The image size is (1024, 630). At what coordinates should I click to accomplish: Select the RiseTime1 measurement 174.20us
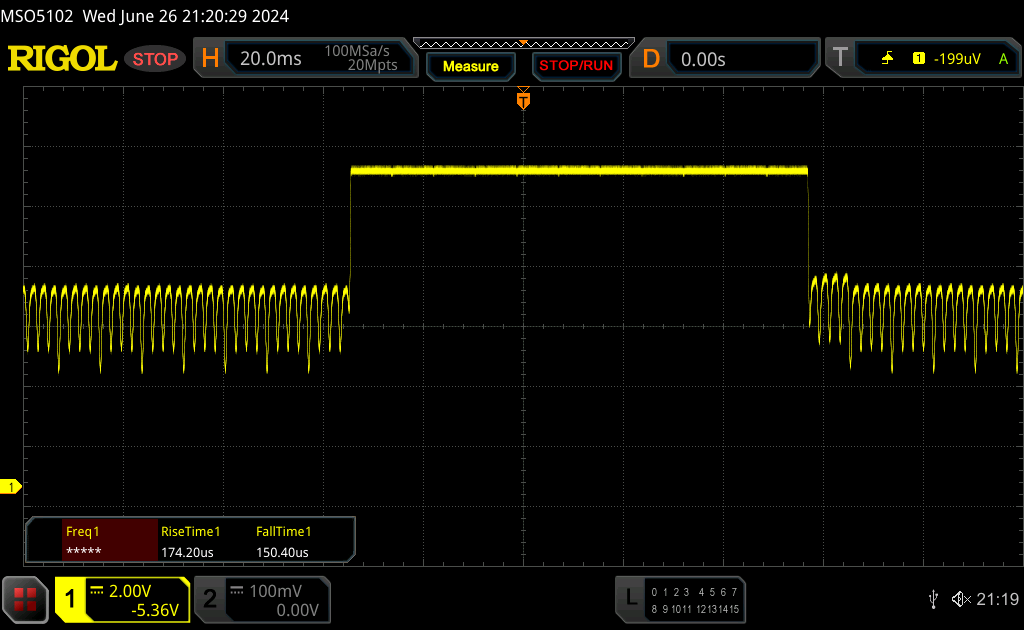(x=191, y=541)
